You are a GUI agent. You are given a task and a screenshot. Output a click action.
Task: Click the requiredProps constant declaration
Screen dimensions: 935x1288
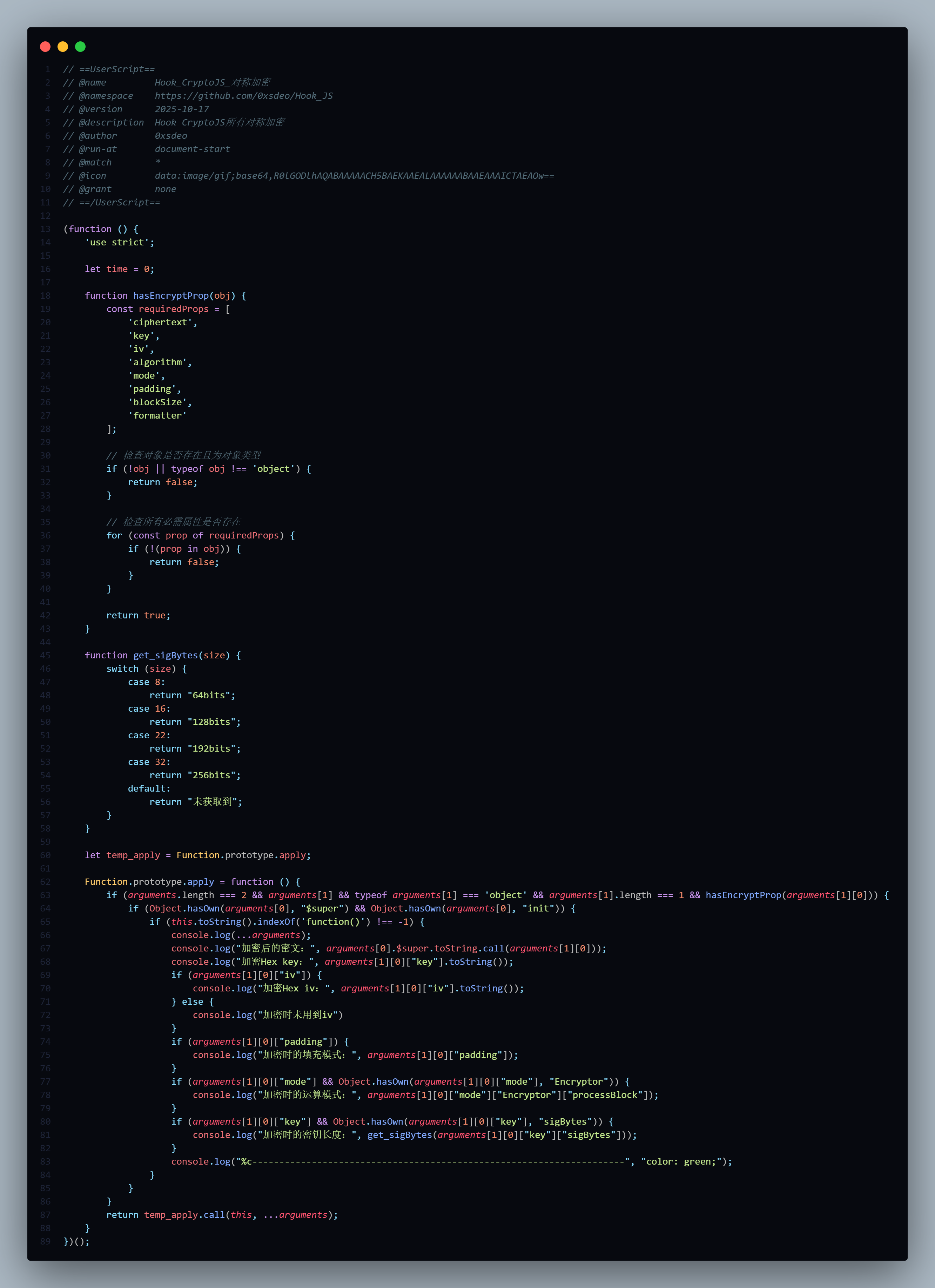[173, 309]
